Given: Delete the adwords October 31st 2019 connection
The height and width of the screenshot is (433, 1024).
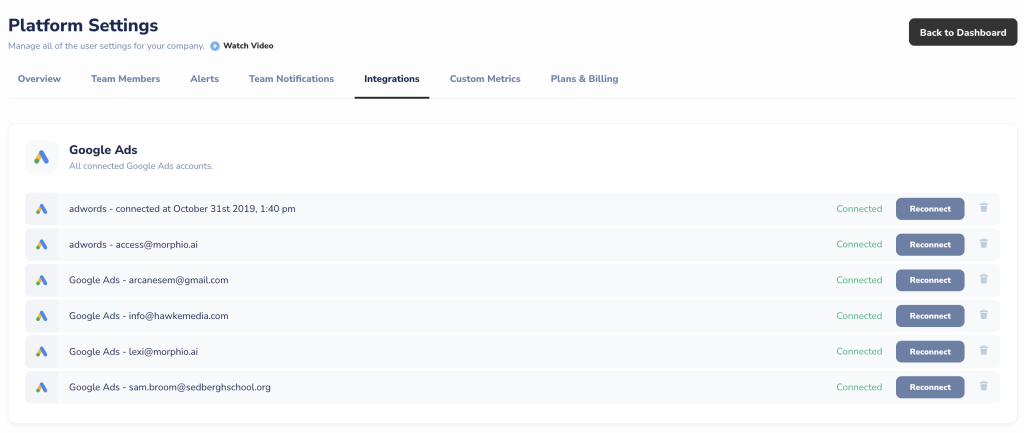Looking at the screenshot, I should (x=984, y=208).
